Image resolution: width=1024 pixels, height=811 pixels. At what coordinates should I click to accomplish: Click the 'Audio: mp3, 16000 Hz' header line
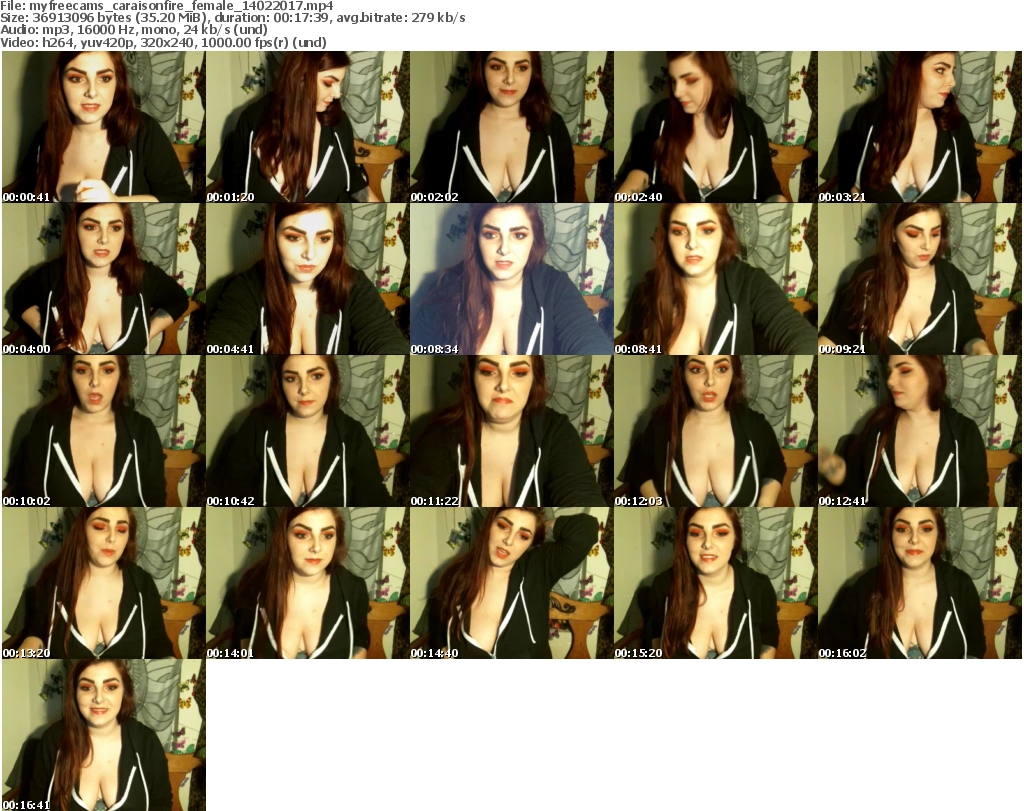(134, 30)
